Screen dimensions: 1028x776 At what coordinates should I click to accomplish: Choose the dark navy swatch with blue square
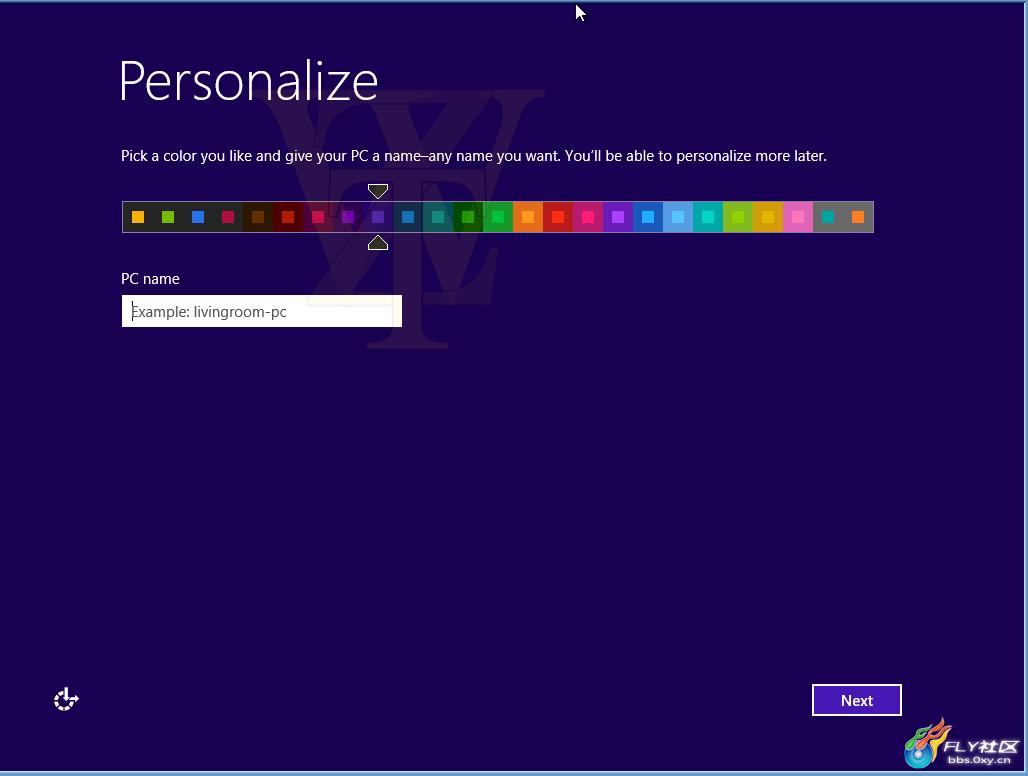click(x=408, y=217)
